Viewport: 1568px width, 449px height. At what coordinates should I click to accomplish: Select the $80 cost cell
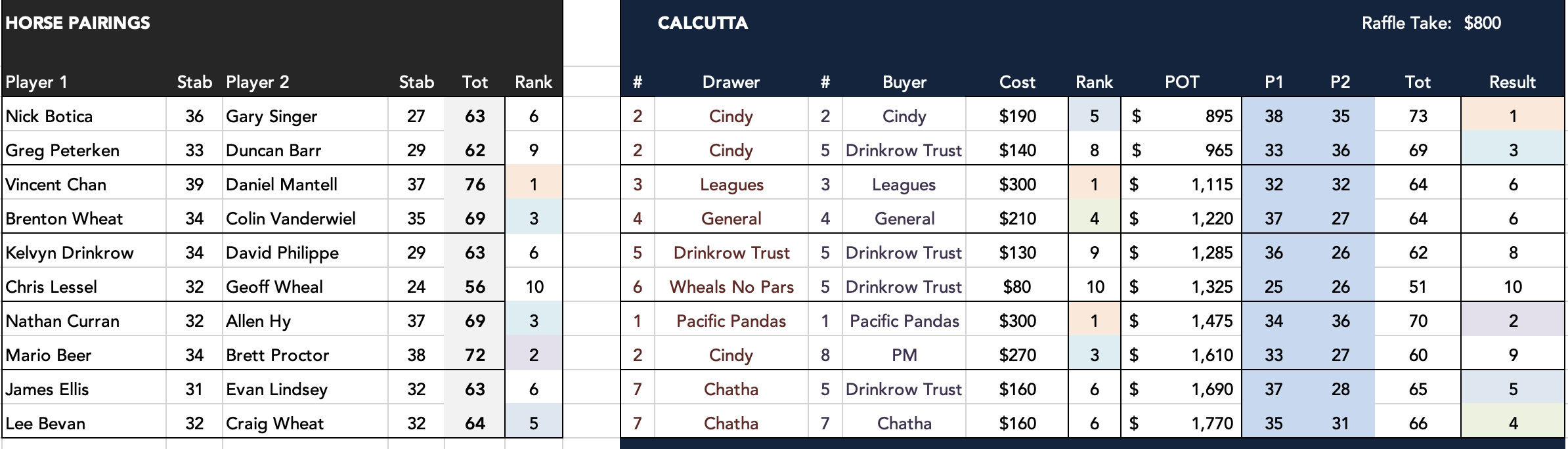tap(1017, 287)
